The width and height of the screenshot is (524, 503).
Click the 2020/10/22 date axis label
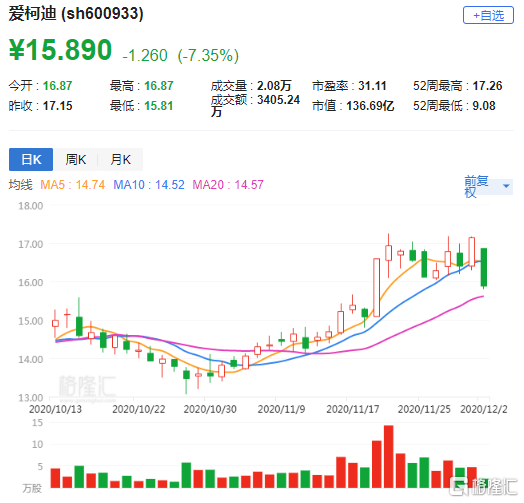(139, 409)
